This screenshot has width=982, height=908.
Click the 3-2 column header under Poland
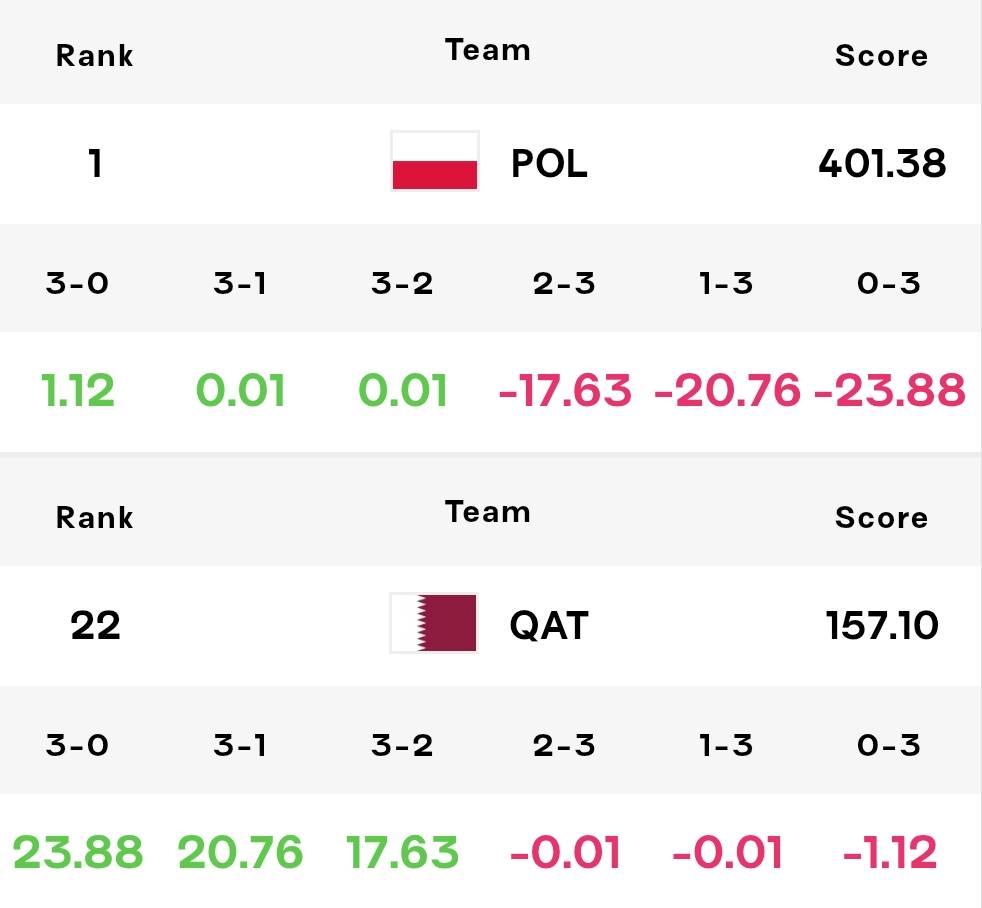[x=402, y=284]
